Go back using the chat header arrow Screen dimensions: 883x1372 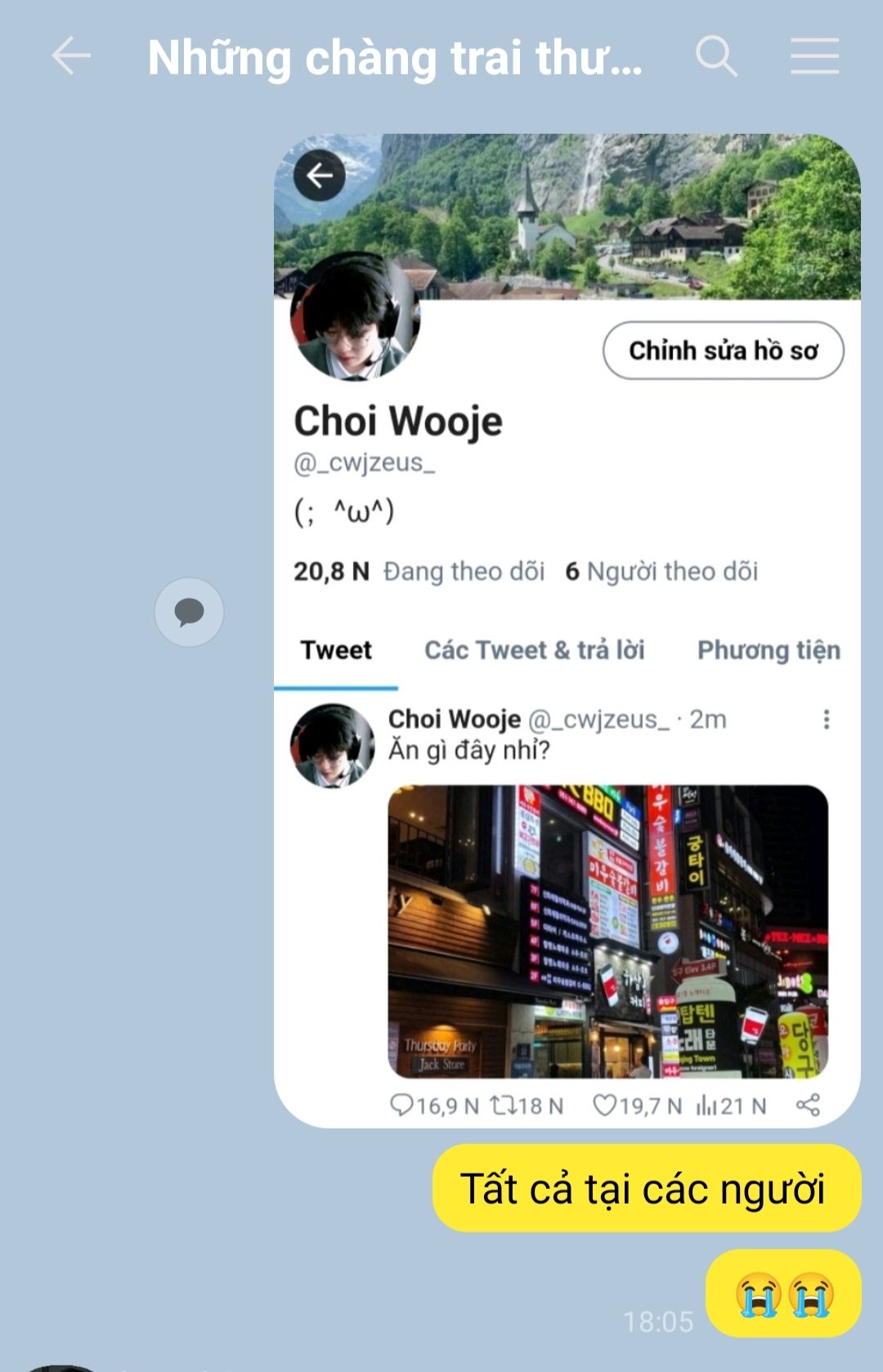tap(71, 57)
